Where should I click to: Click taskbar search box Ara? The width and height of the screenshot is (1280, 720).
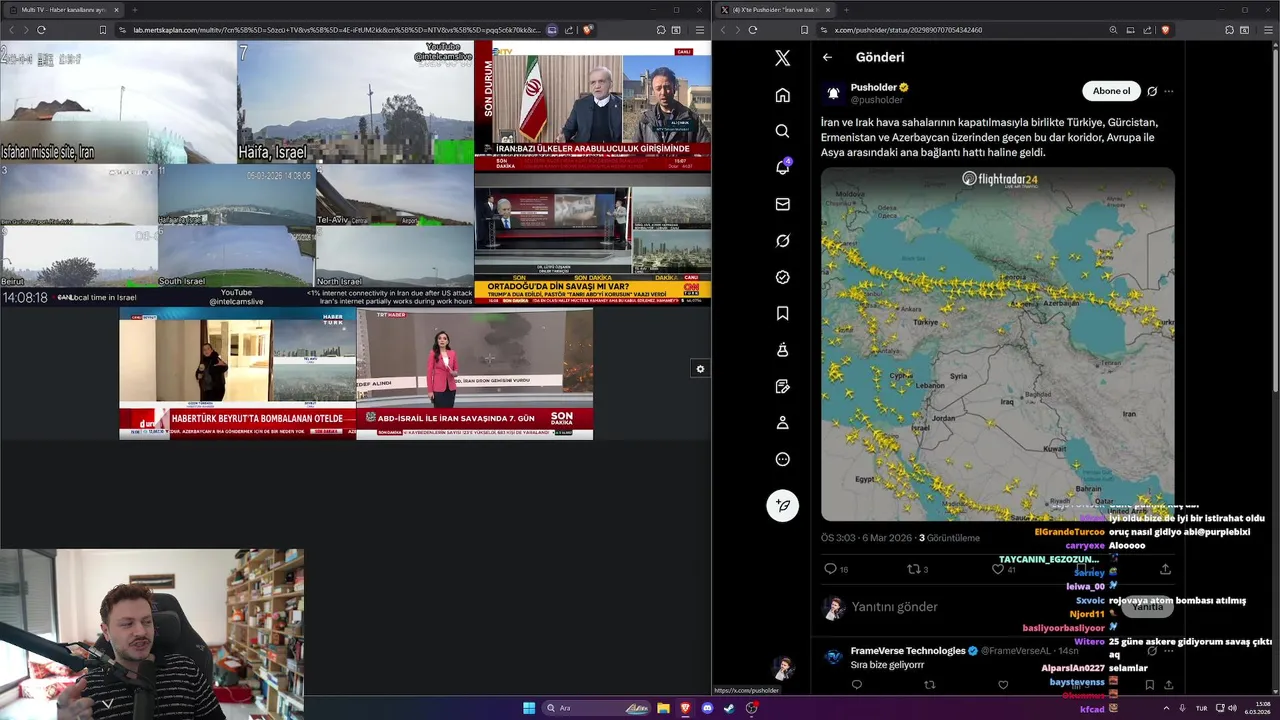(x=597, y=708)
